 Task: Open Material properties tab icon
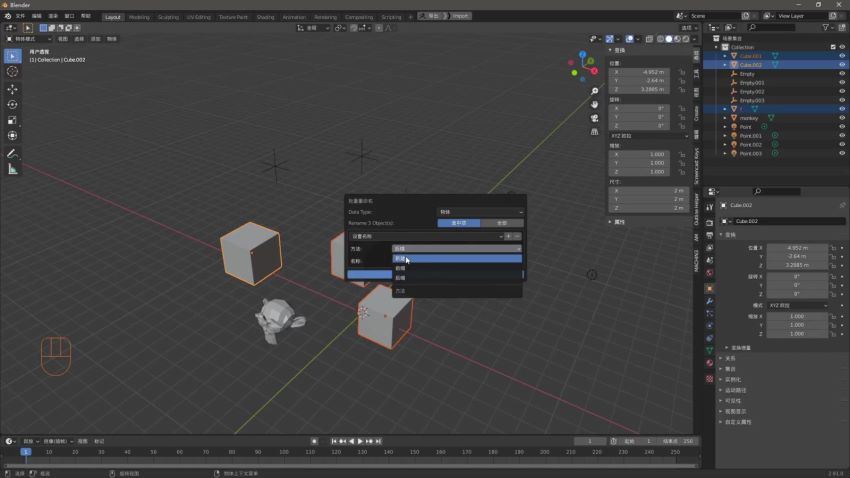click(710, 363)
